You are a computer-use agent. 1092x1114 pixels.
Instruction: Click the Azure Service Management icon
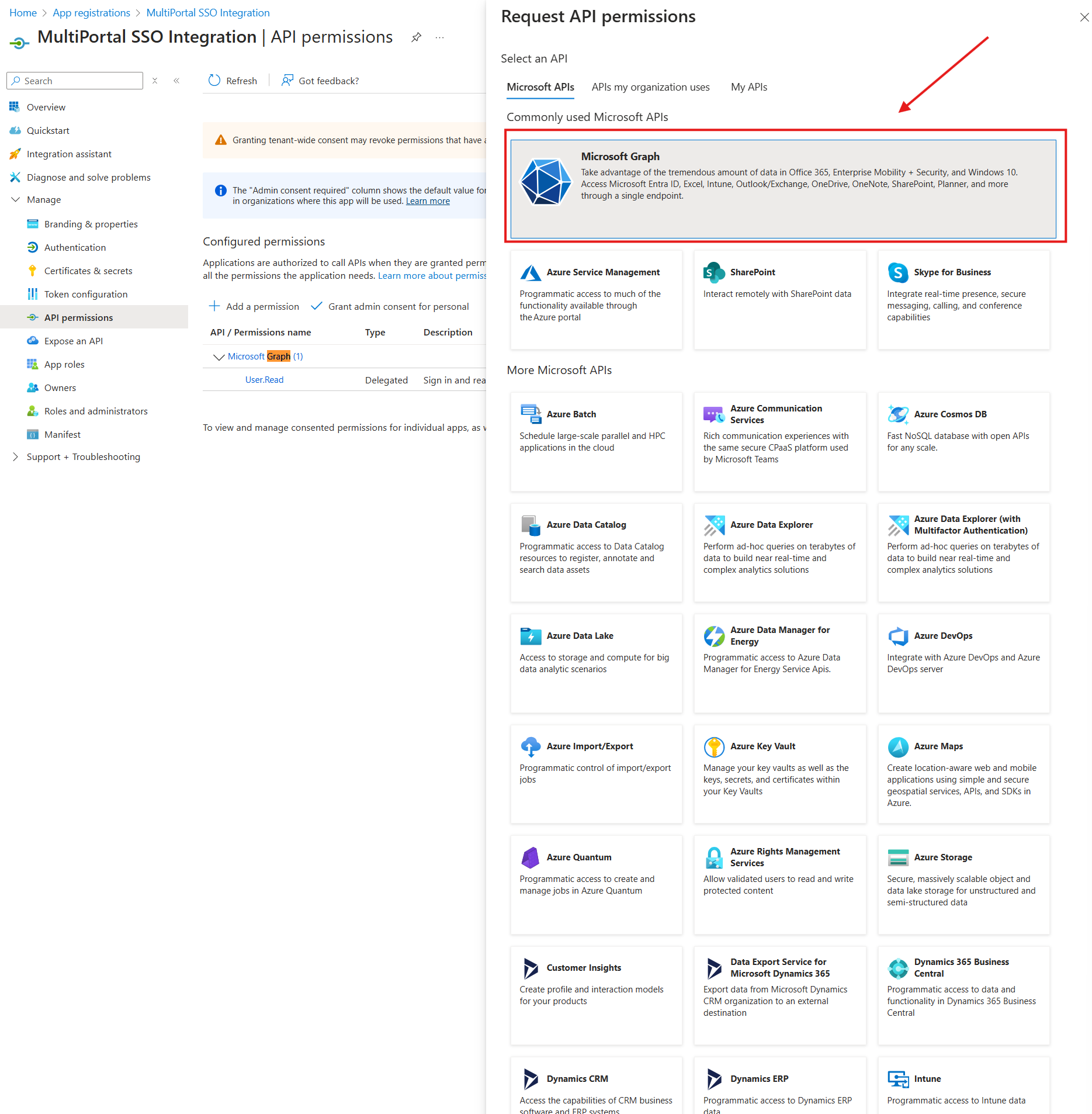(x=531, y=272)
